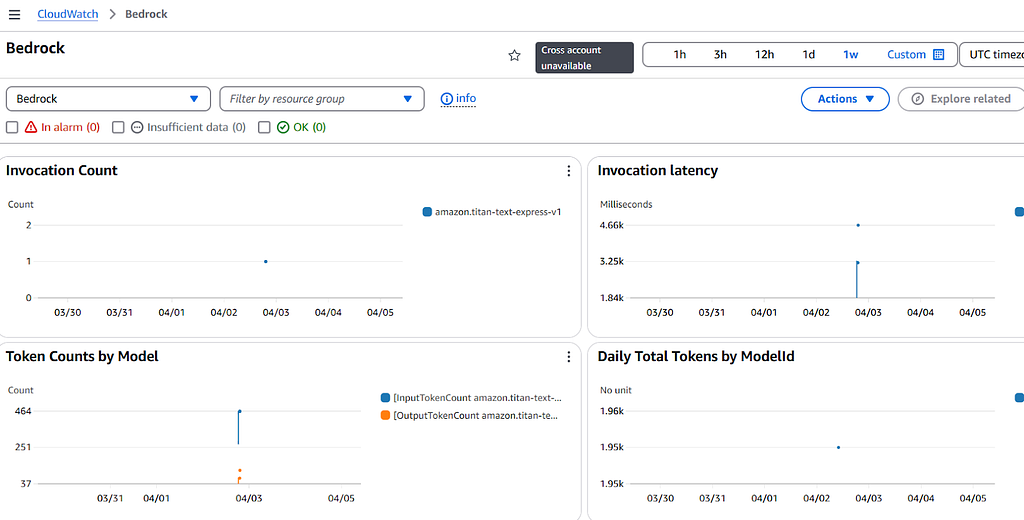
Task: Open the Bedrock service dropdown
Action: pyautogui.click(x=108, y=99)
